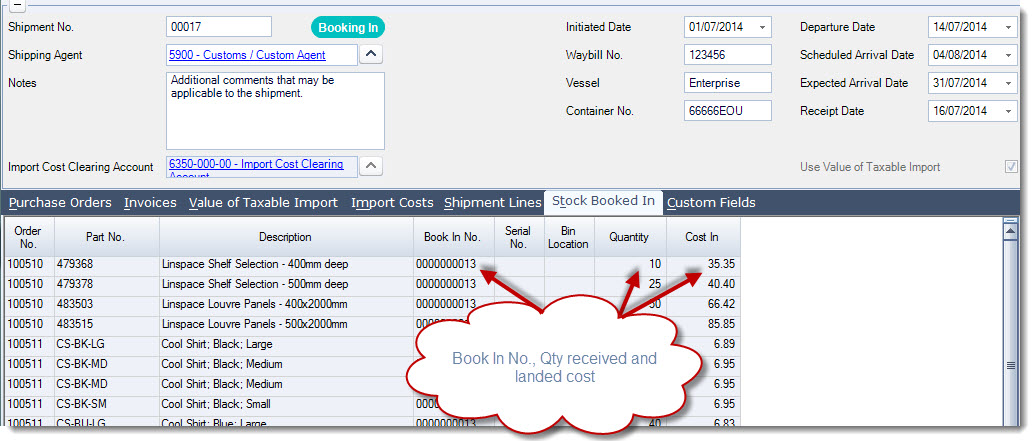Click the vertical scrollbar thumb of the grid

pyautogui.click(x=1010, y=366)
